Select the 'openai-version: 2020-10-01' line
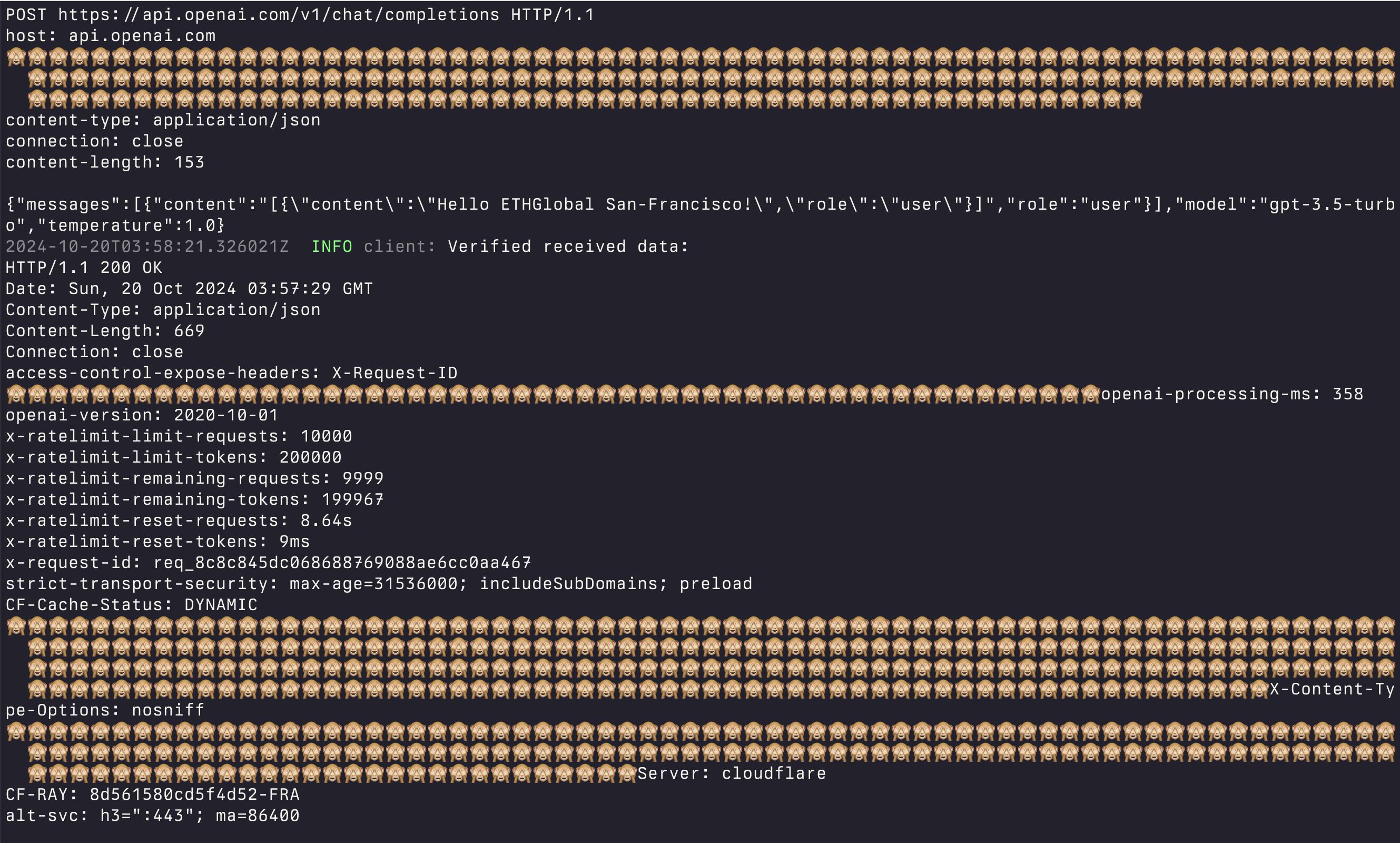The width and height of the screenshot is (1400, 843). 142,415
